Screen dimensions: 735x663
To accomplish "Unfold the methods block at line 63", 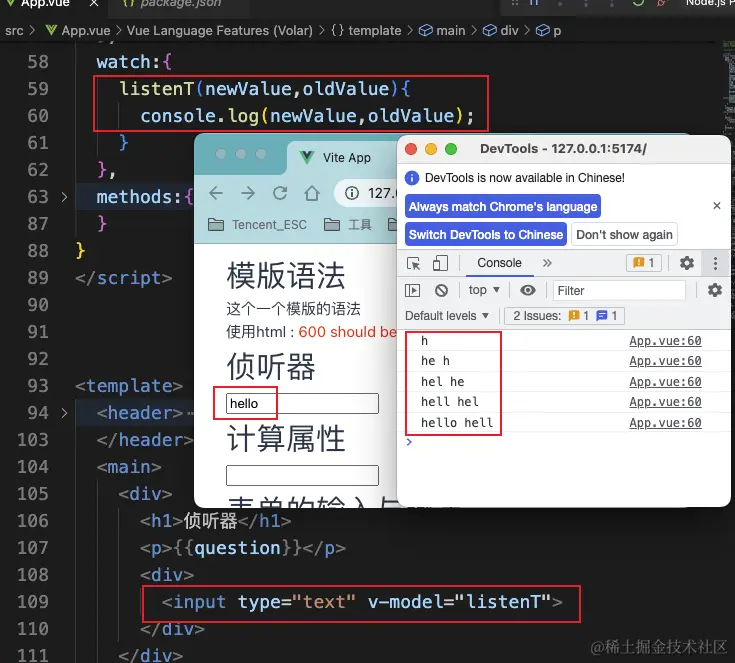I will [x=64, y=197].
